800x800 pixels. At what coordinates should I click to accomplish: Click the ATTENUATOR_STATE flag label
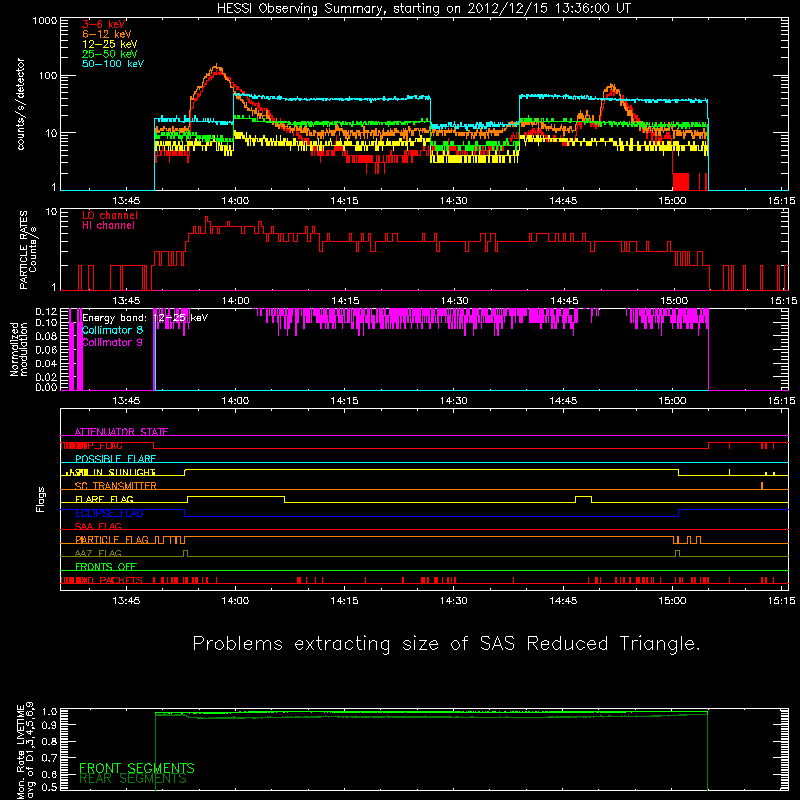[121, 432]
